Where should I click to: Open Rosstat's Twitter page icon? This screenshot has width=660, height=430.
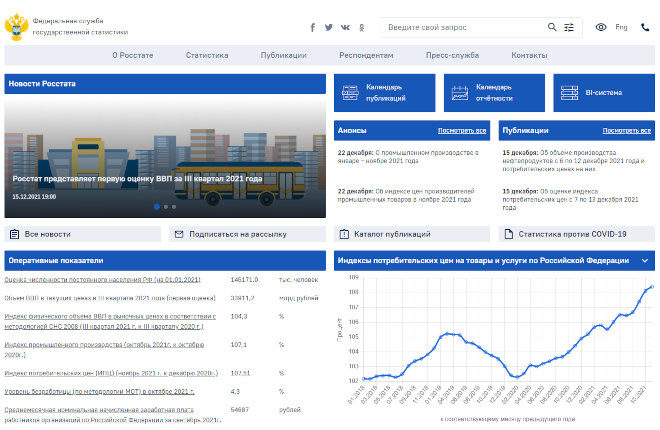coord(328,27)
